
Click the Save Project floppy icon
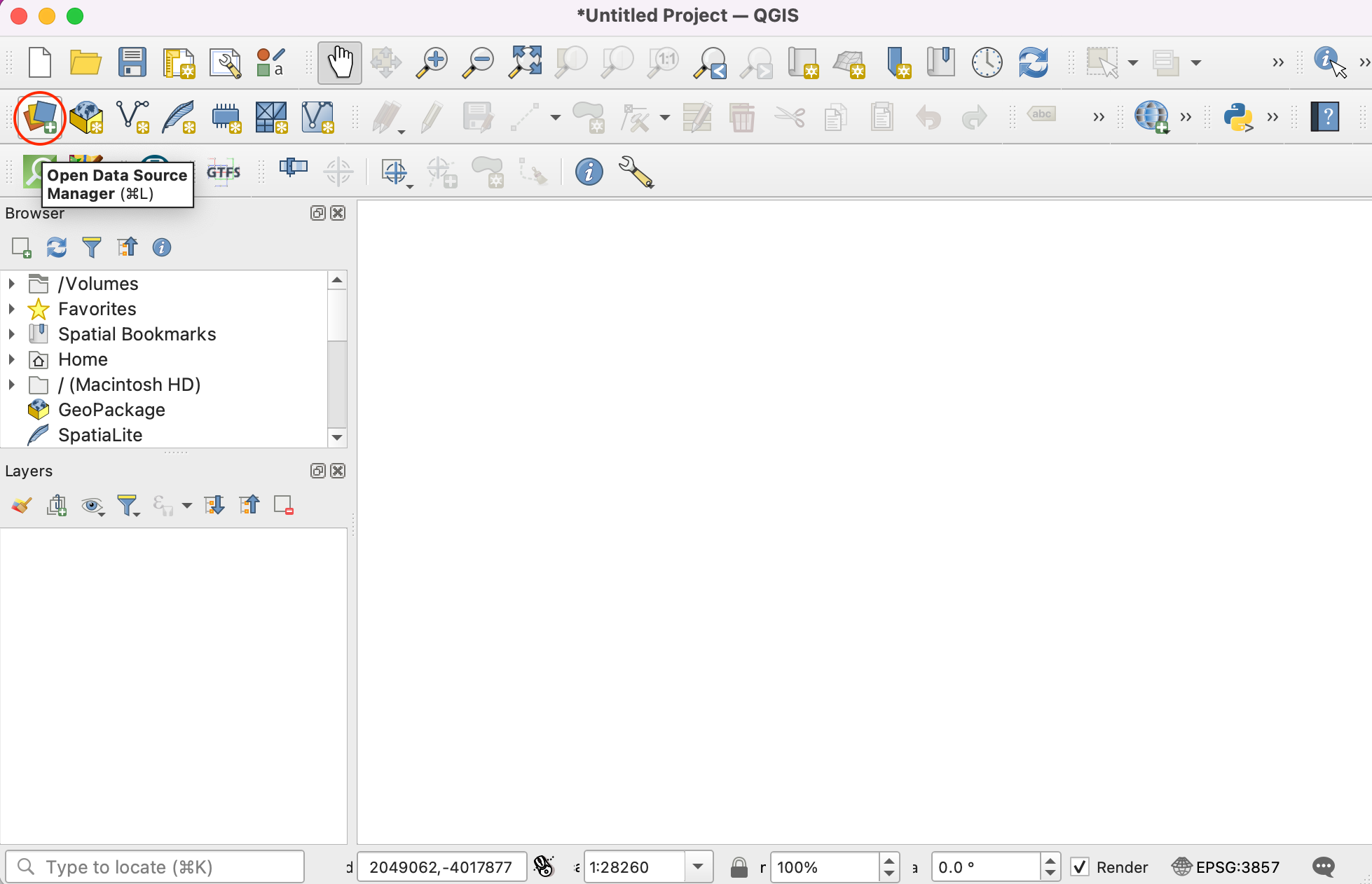[x=132, y=62]
